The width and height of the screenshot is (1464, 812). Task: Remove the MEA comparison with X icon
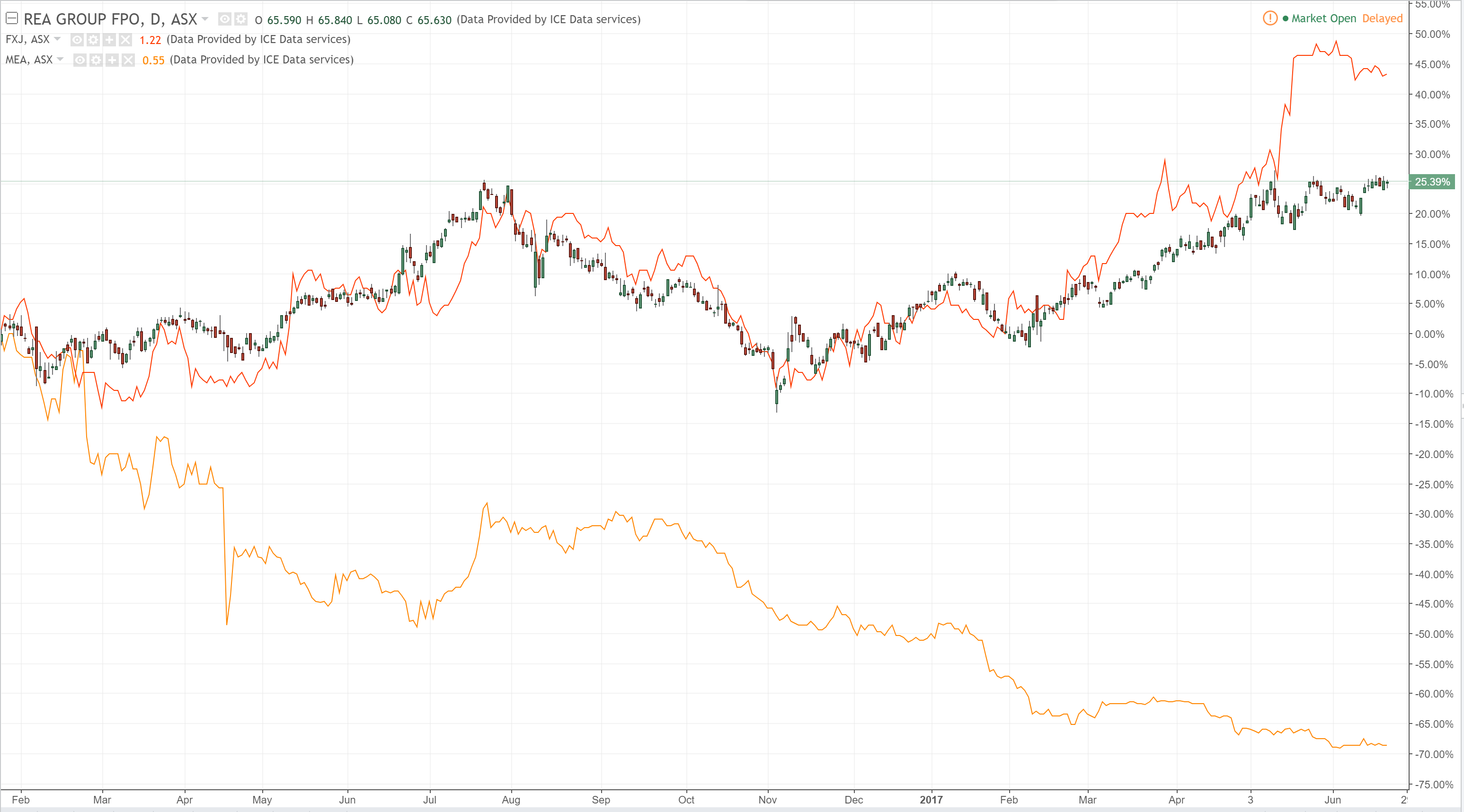pos(128,60)
